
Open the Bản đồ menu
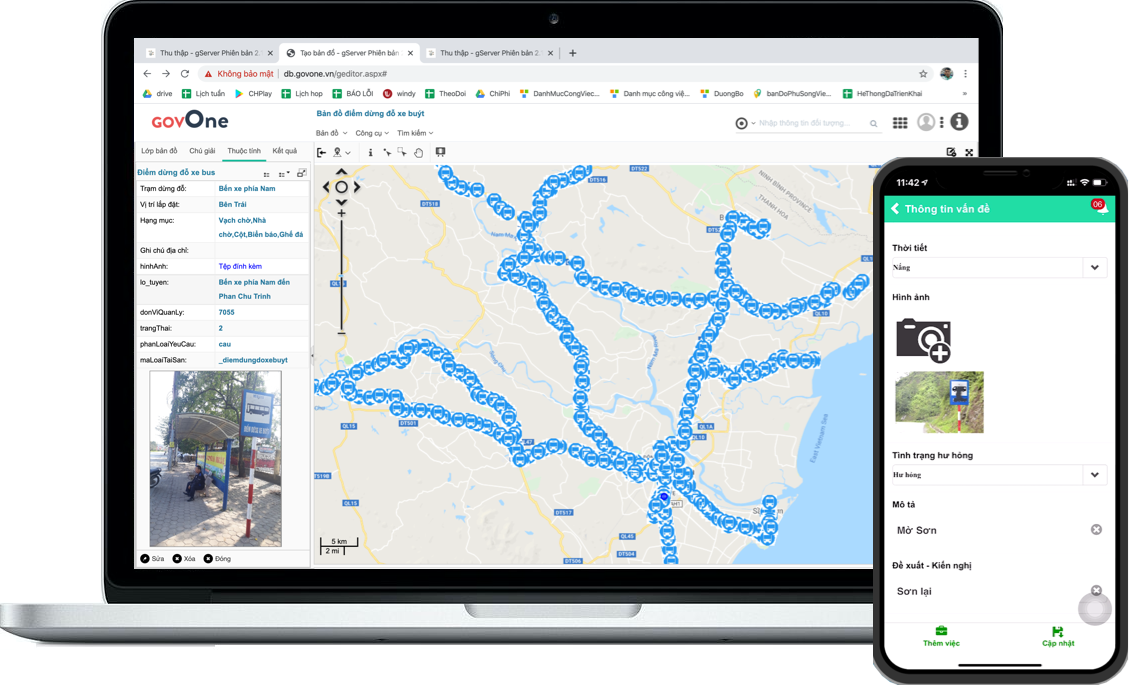(329, 133)
